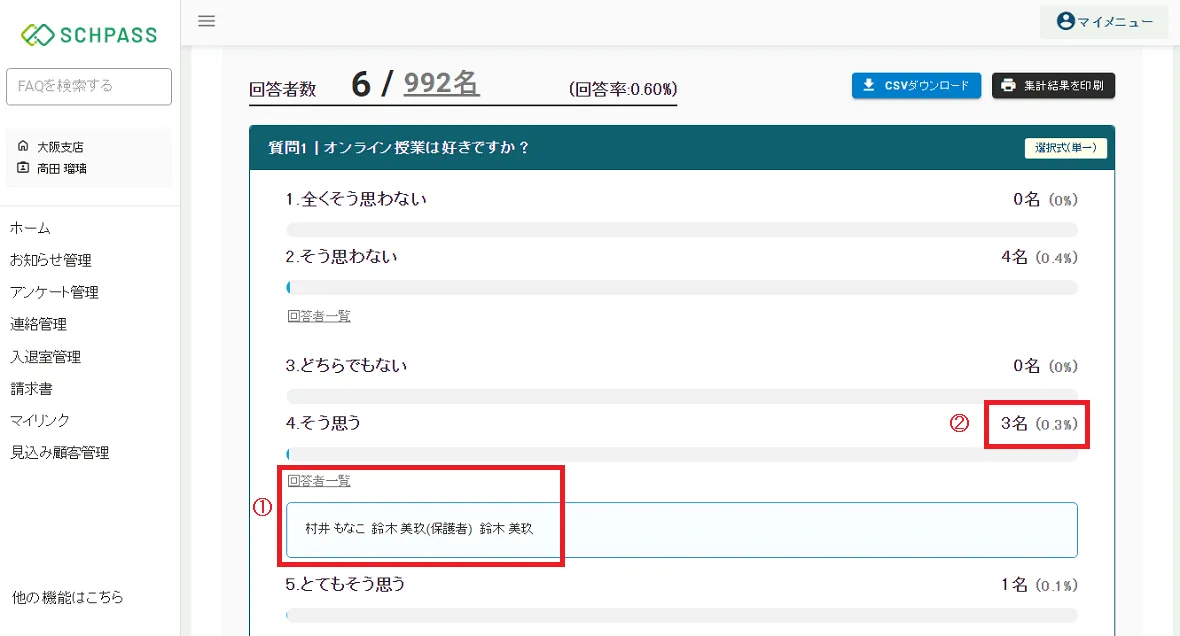Viewport: 1180px width, 636px height.
Task: Click the printer icon on the print button
Action: (1008, 86)
